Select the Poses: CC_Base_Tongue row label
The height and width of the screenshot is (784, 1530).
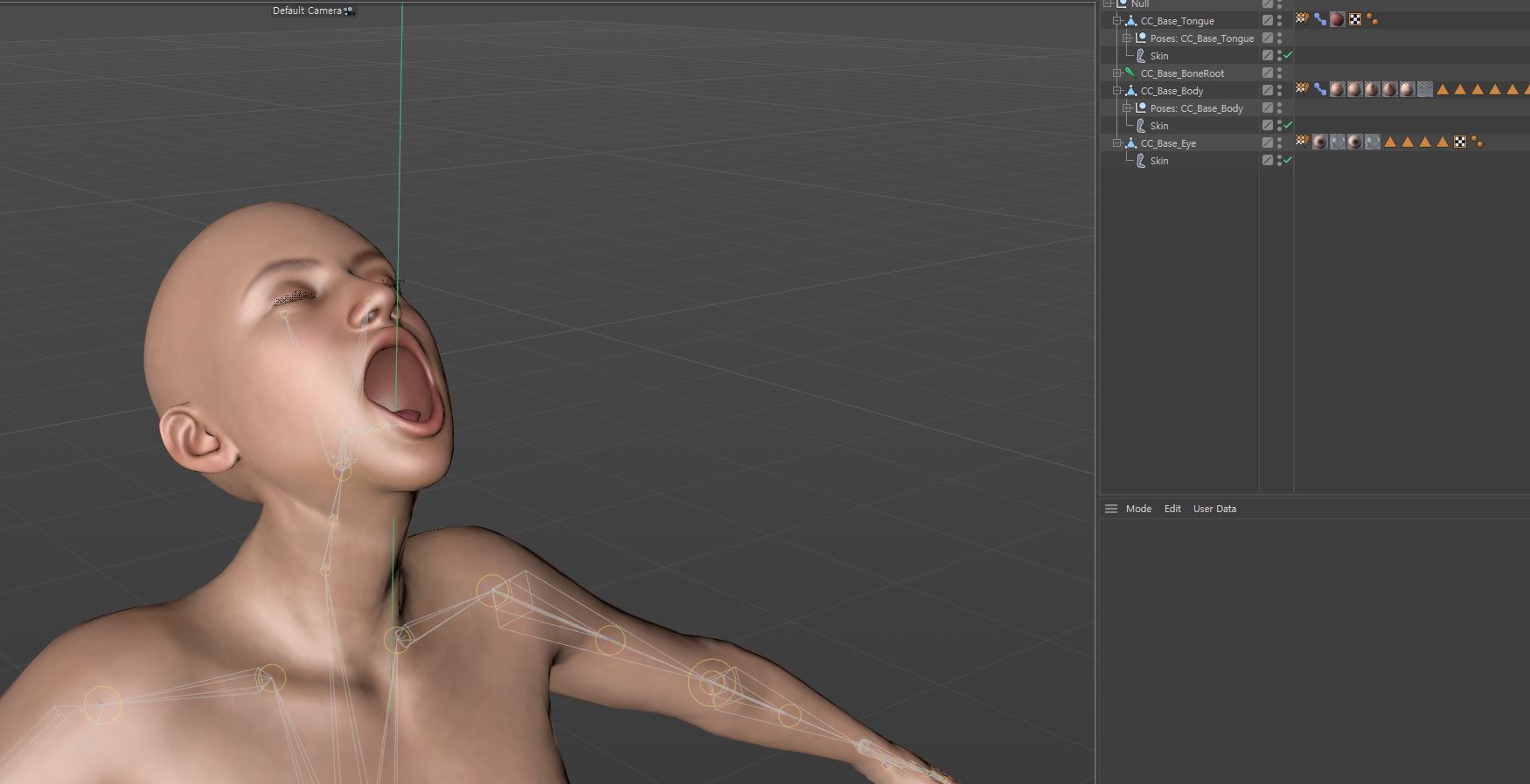pos(1202,38)
